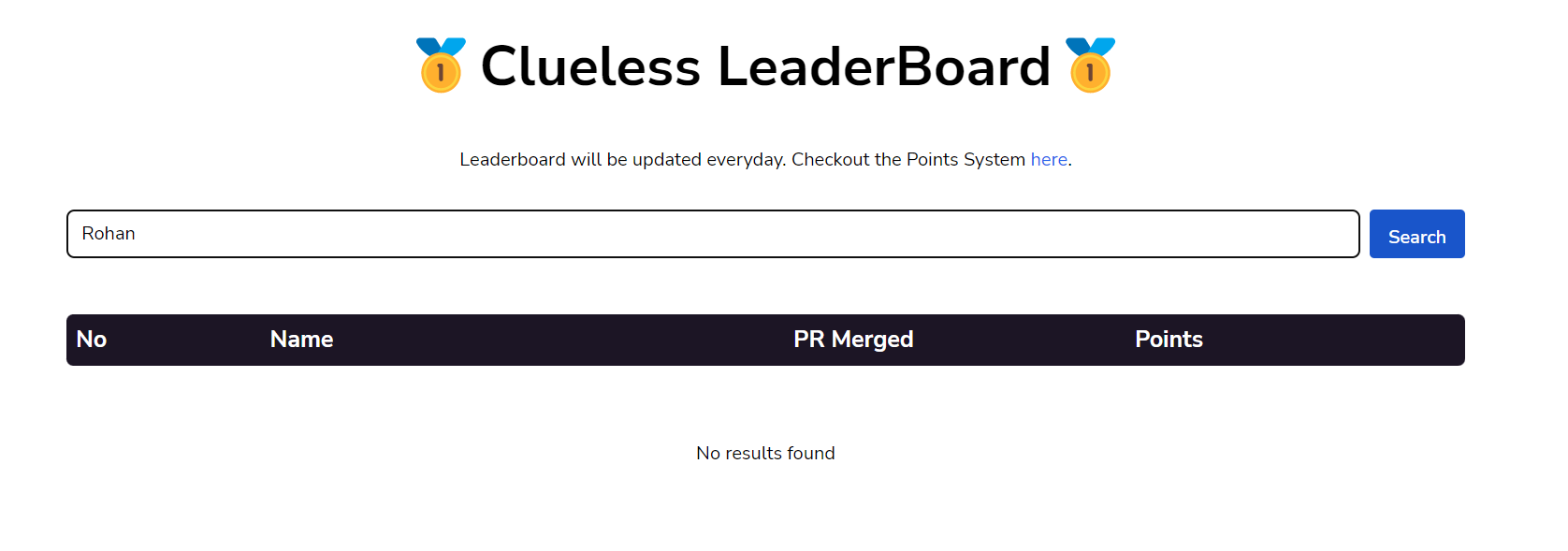Screen dimensions: 1568x551
Task: Click the 'PR Merged' column header
Action: pyautogui.click(x=852, y=340)
